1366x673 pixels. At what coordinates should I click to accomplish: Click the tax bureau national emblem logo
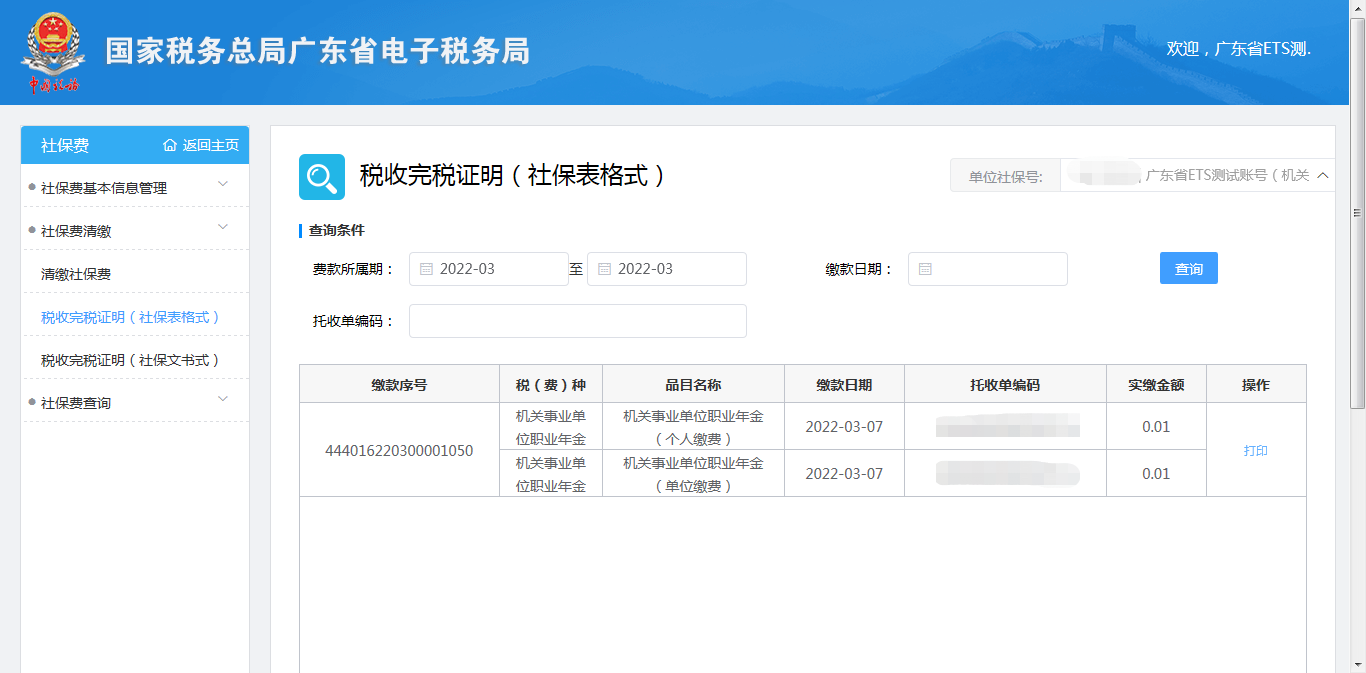[50, 52]
